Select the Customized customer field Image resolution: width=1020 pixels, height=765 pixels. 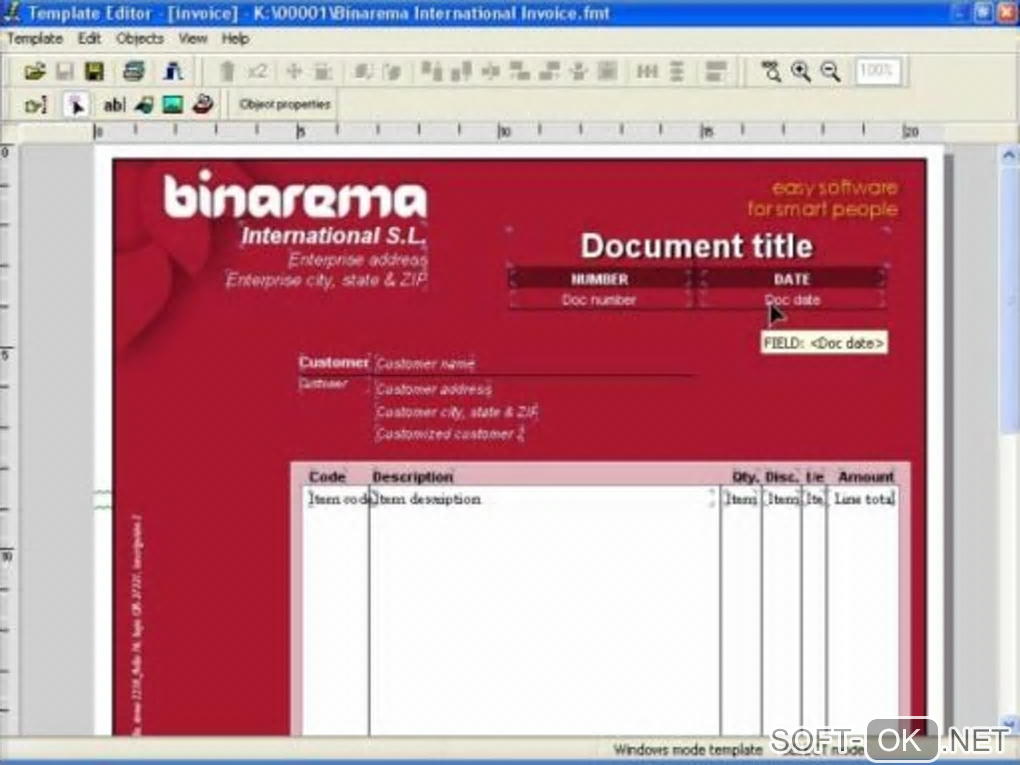tap(449, 434)
